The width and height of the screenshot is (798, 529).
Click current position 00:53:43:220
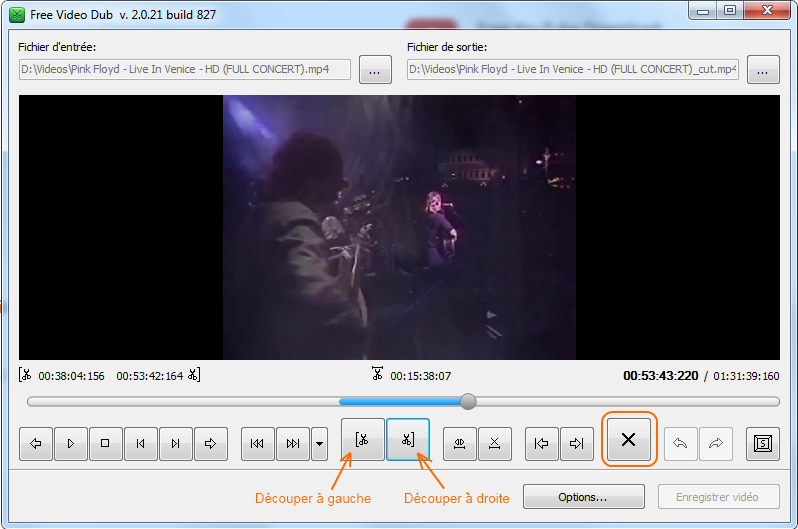tap(661, 376)
